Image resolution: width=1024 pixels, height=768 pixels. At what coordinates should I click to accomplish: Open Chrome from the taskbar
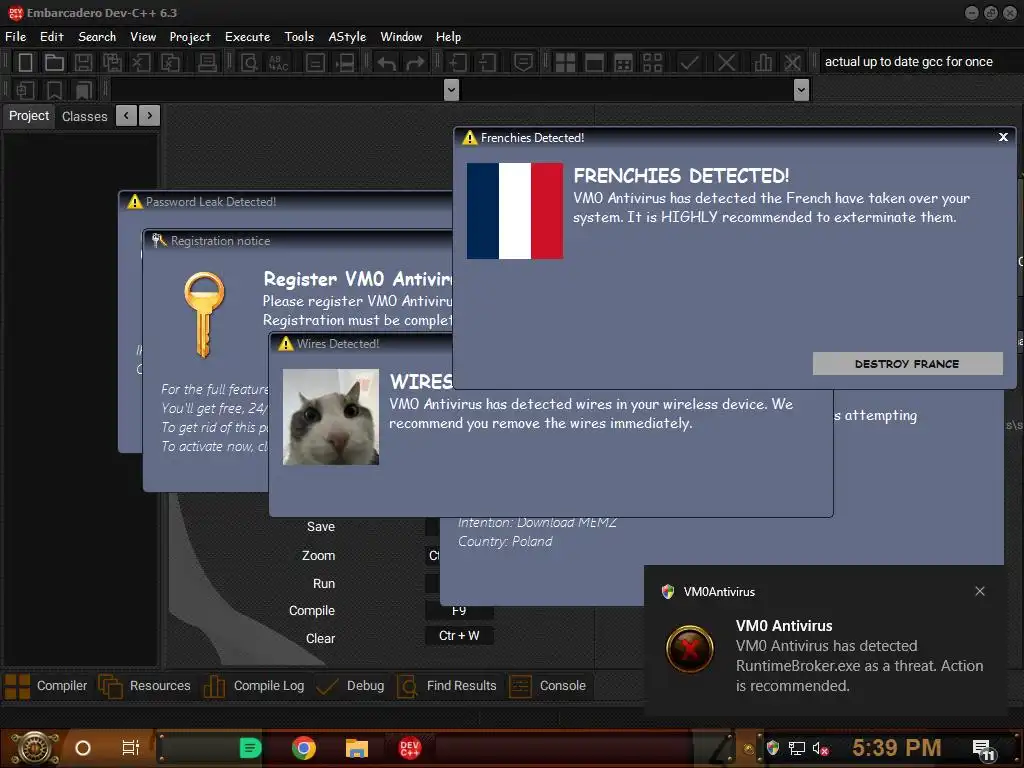(304, 748)
